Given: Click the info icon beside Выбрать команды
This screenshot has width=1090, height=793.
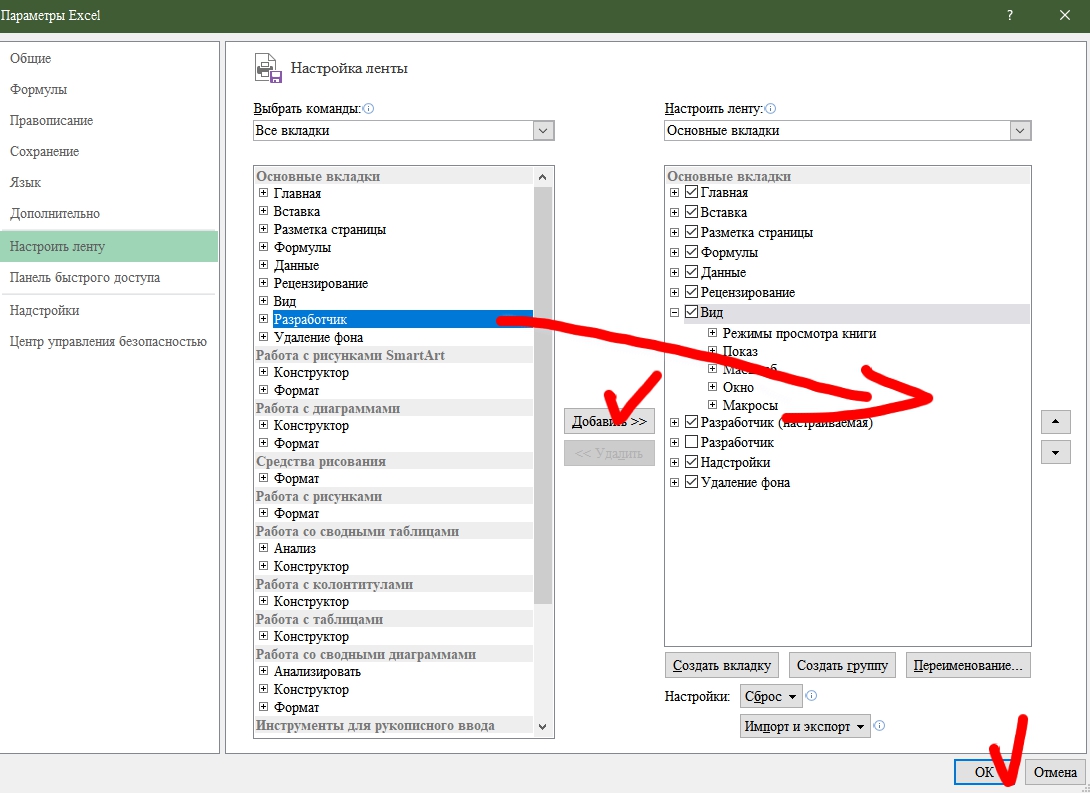Looking at the screenshot, I should (369, 108).
